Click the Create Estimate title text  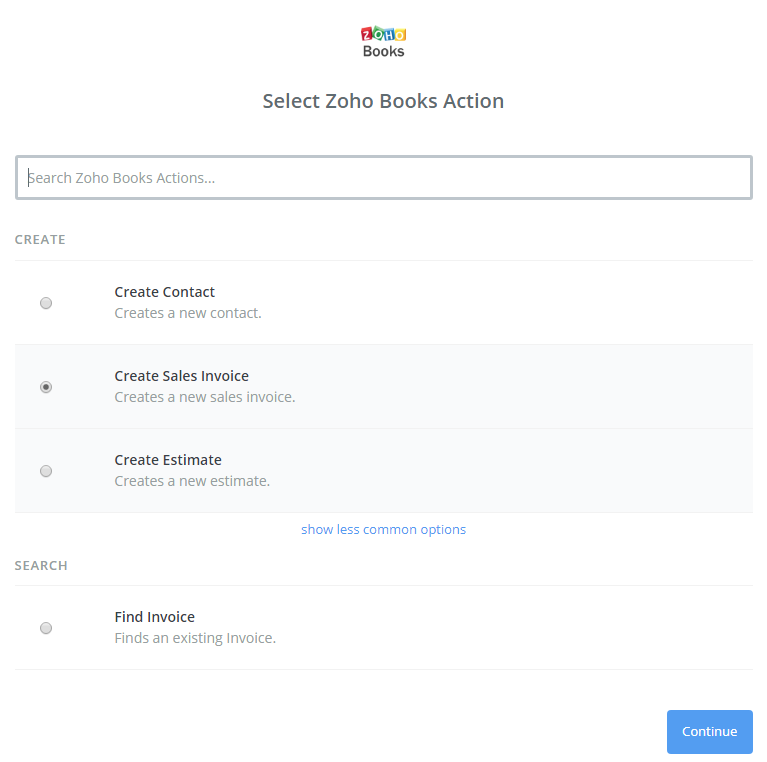168,460
